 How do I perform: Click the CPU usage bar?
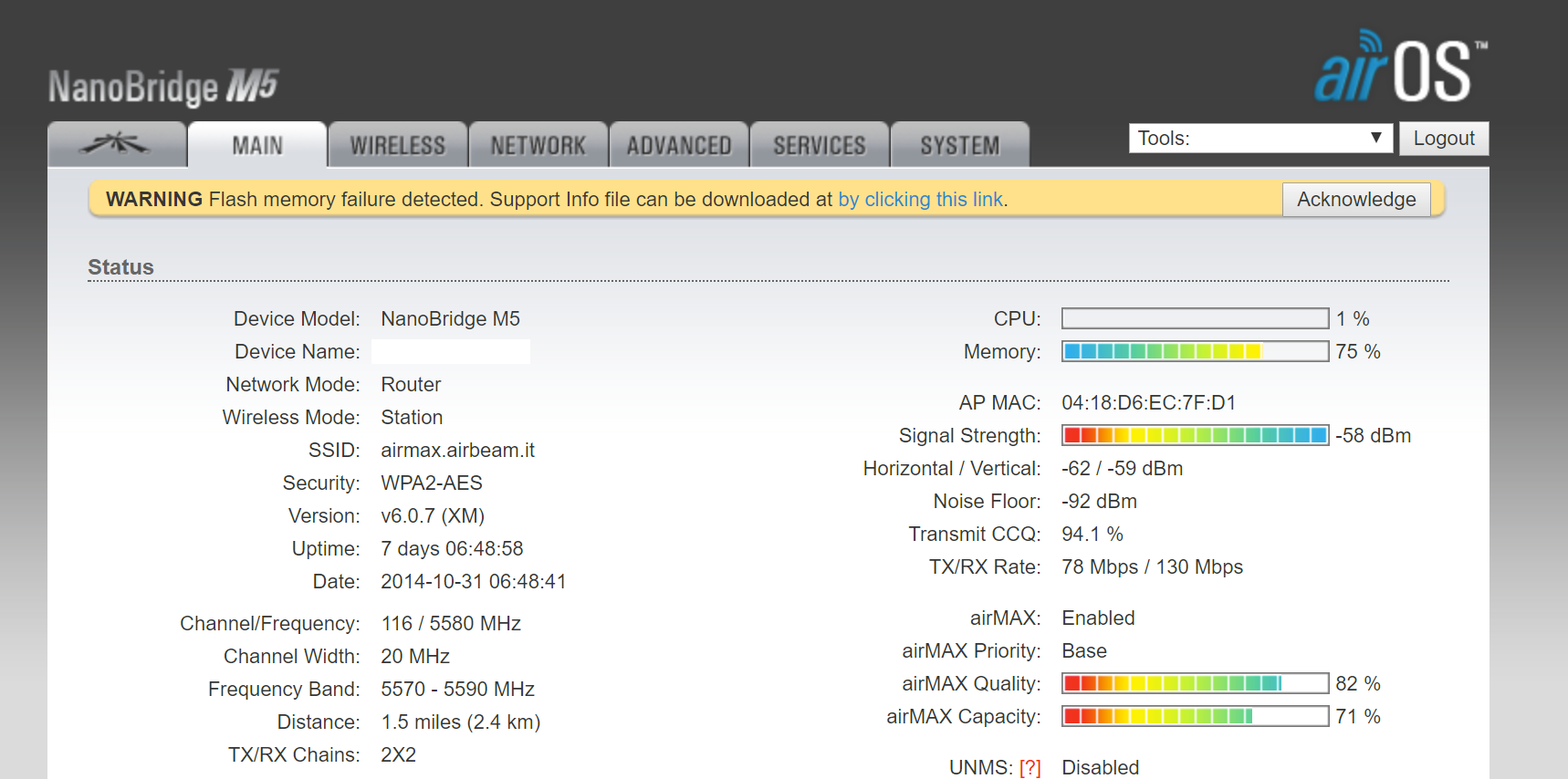[1195, 318]
